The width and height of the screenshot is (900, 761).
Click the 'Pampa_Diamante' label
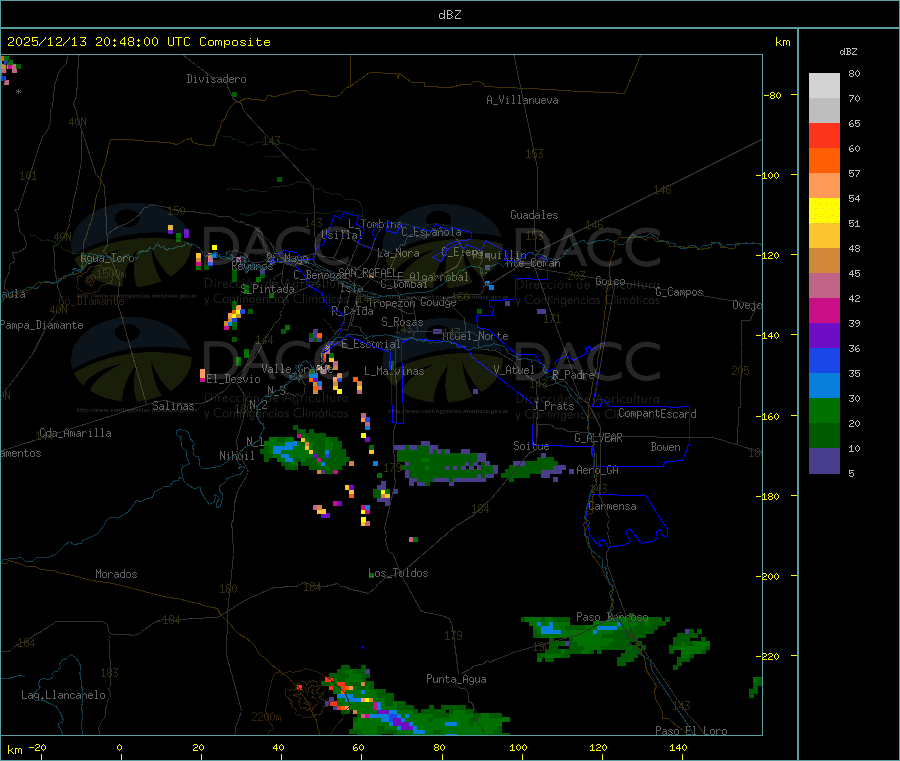pyautogui.click(x=41, y=325)
